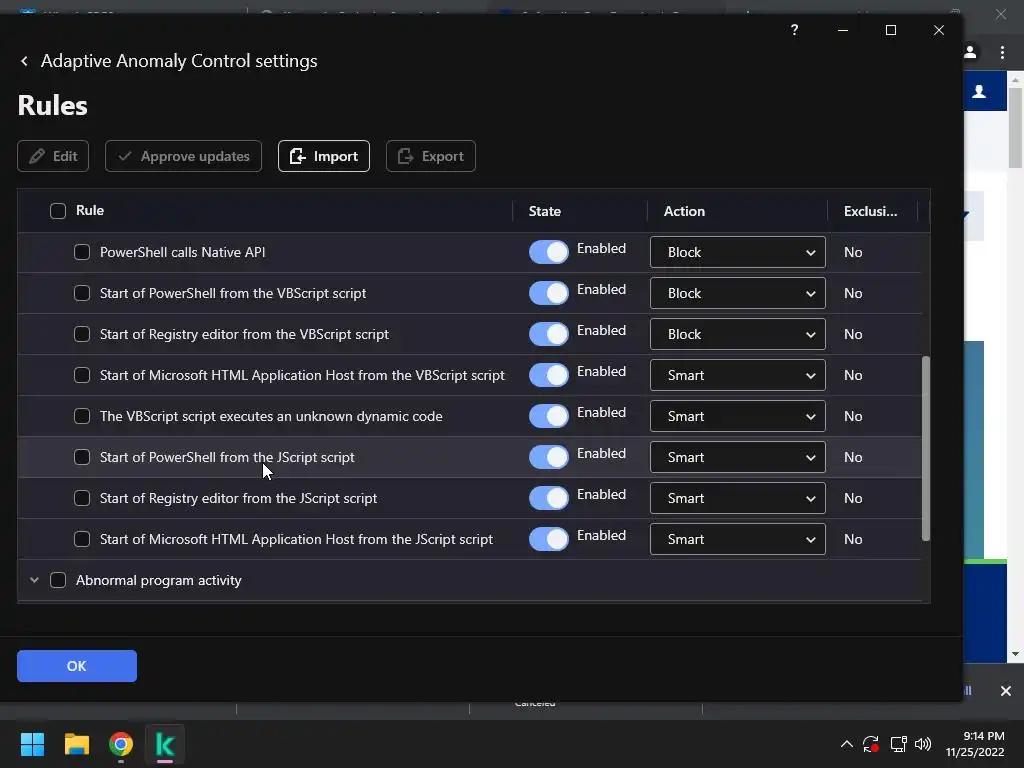The width and height of the screenshot is (1024, 768).
Task: Show hidden tray icons chevron
Action: tap(846, 744)
